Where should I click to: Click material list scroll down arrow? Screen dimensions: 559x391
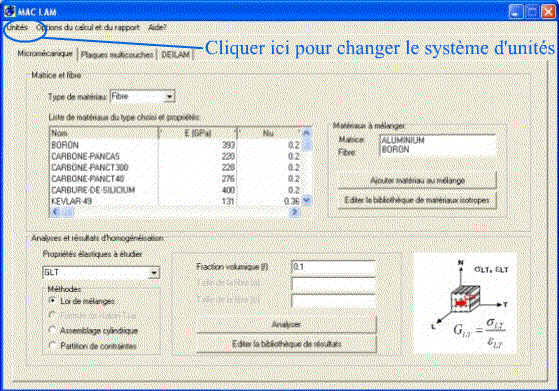(x=307, y=201)
